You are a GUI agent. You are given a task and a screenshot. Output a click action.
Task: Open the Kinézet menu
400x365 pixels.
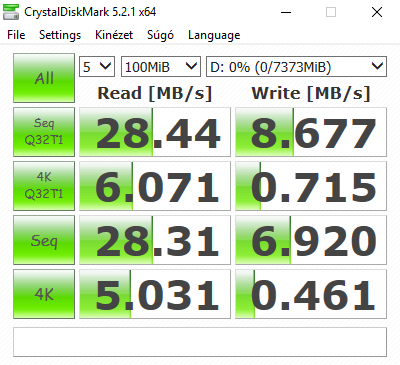tap(114, 35)
